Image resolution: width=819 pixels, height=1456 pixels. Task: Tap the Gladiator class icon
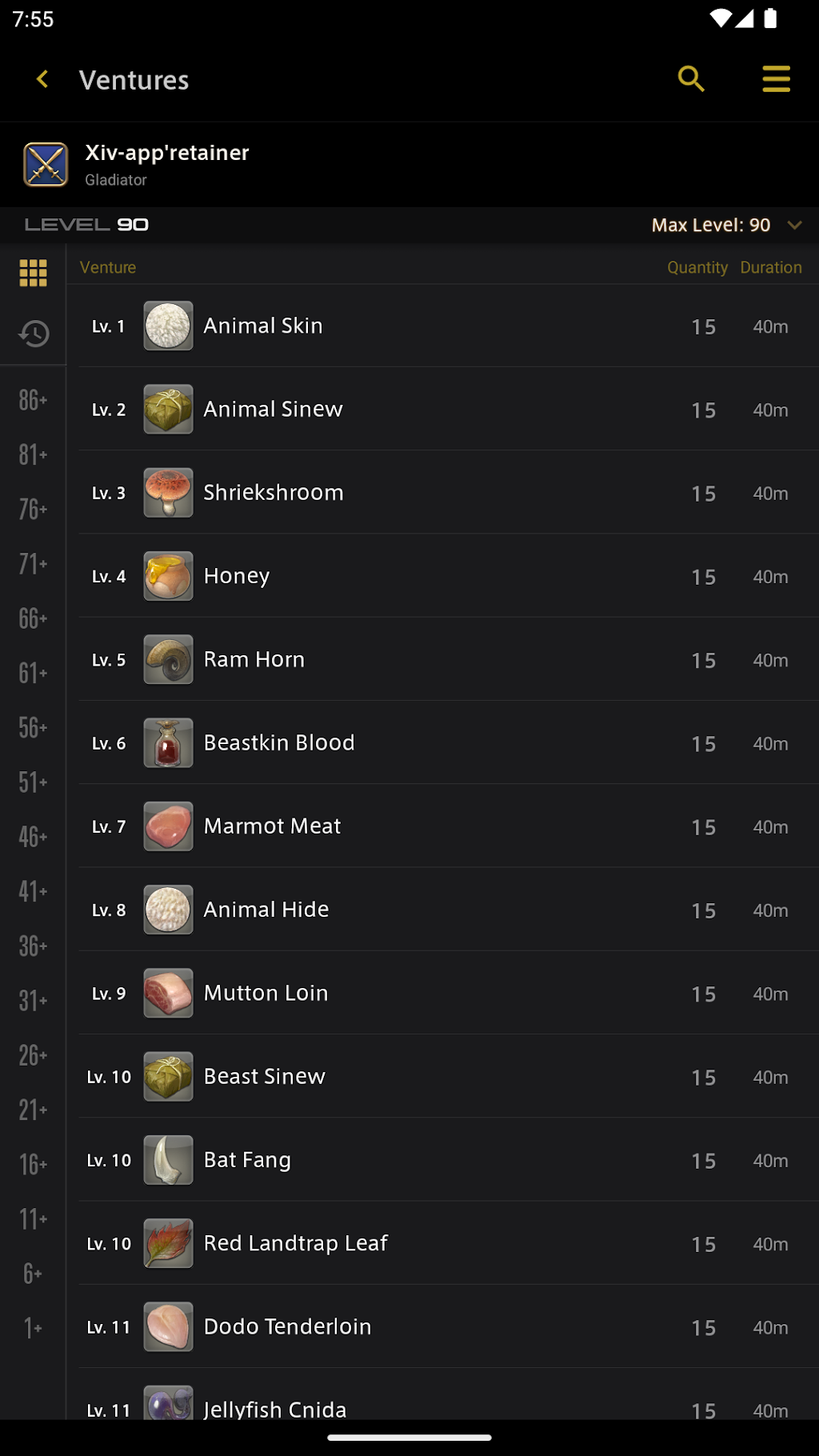46,164
